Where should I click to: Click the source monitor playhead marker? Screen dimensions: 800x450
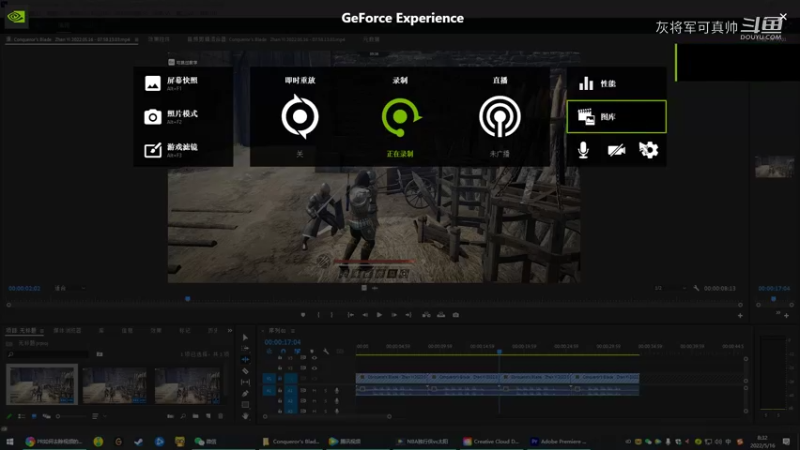click(188, 298)
